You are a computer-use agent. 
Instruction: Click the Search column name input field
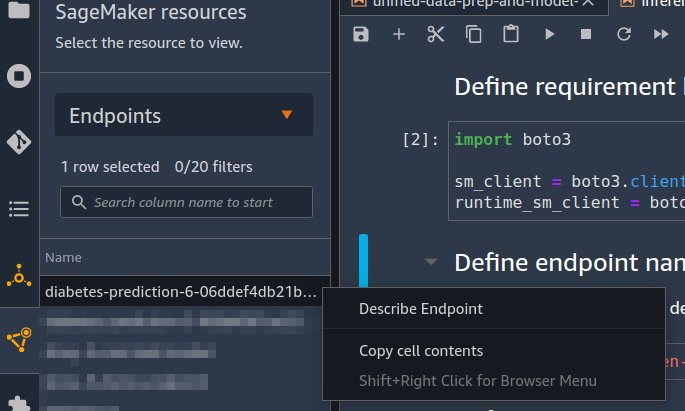click(x=187, y=202)
